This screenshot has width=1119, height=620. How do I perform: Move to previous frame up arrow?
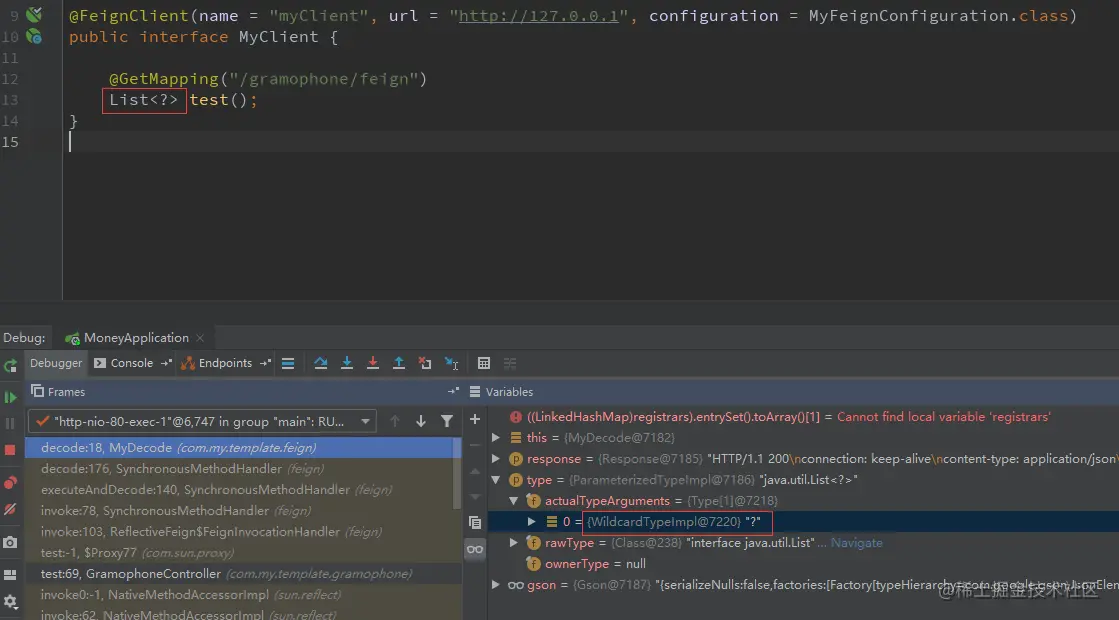tap(395, 422)
